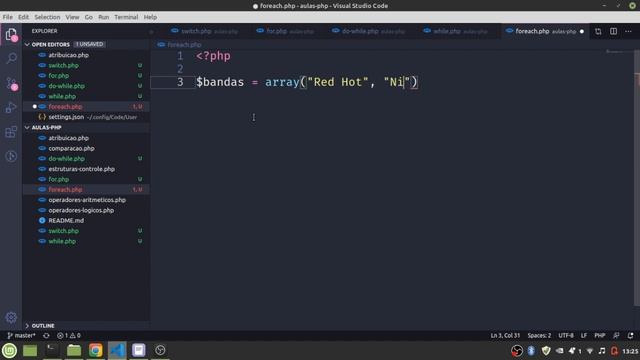Open foreach.php in AULAS-PHP folder
Viewport: 640px width, 360px height.
(x=86, y=189)
